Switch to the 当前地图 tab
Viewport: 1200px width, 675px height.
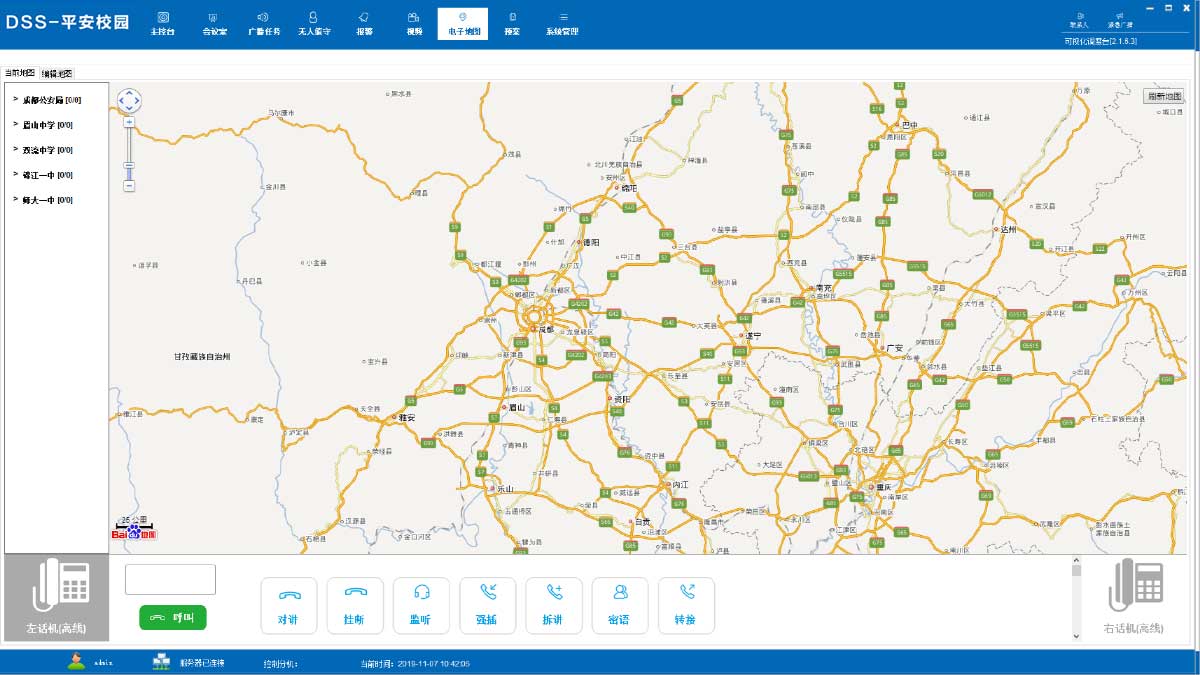coord(19,74)
